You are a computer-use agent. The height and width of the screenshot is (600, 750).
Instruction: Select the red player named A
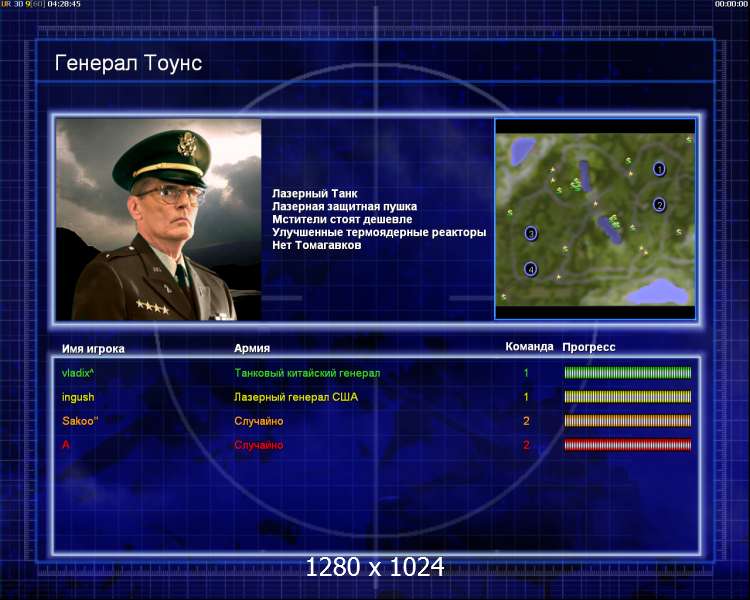[x=66, y=444]
